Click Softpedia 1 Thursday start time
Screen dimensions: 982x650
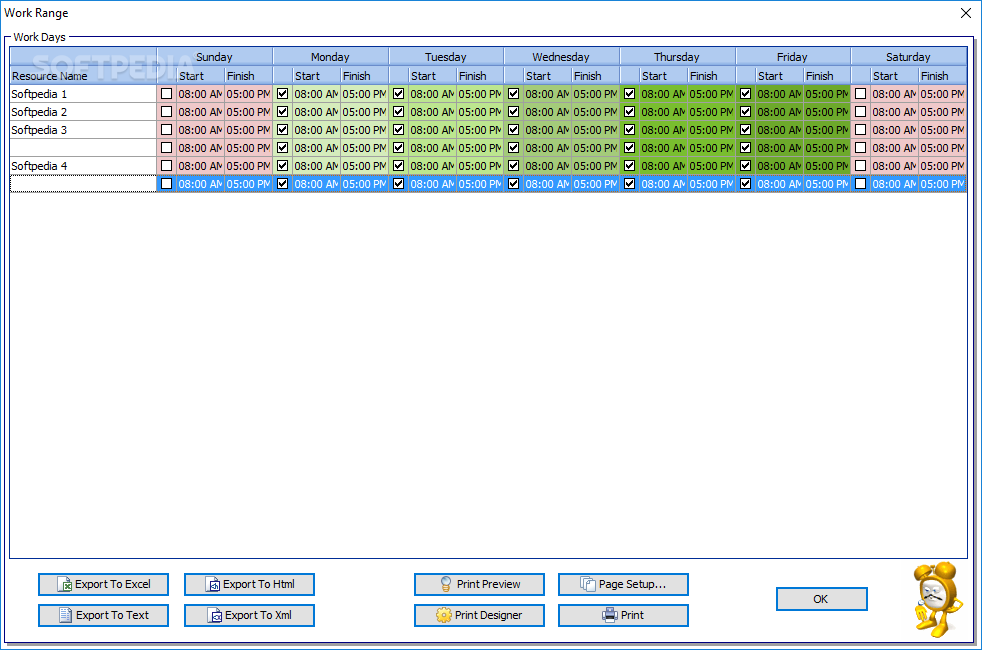click(663, 94)
